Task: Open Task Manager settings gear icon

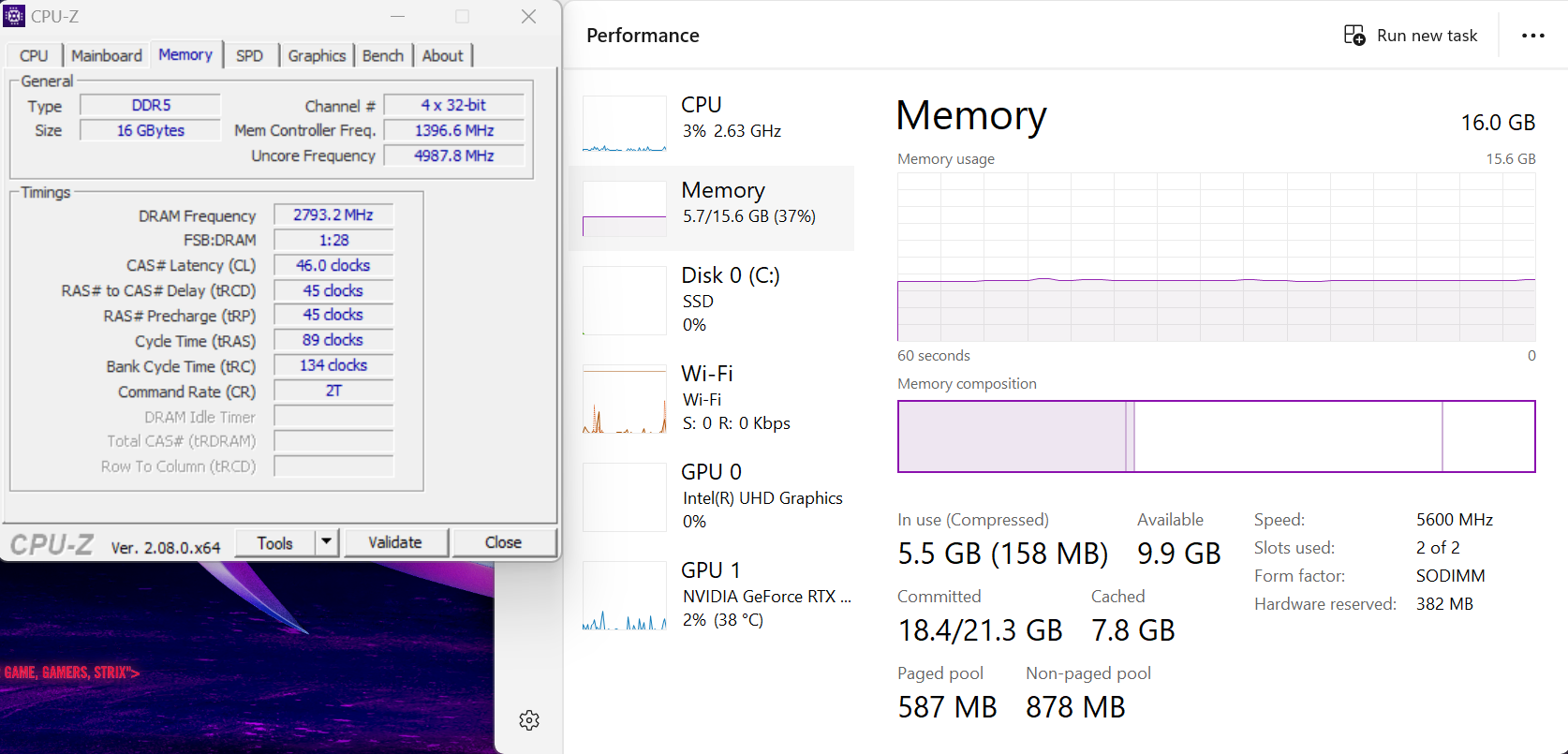Action: pyautogui.click(x=529, y=719)
